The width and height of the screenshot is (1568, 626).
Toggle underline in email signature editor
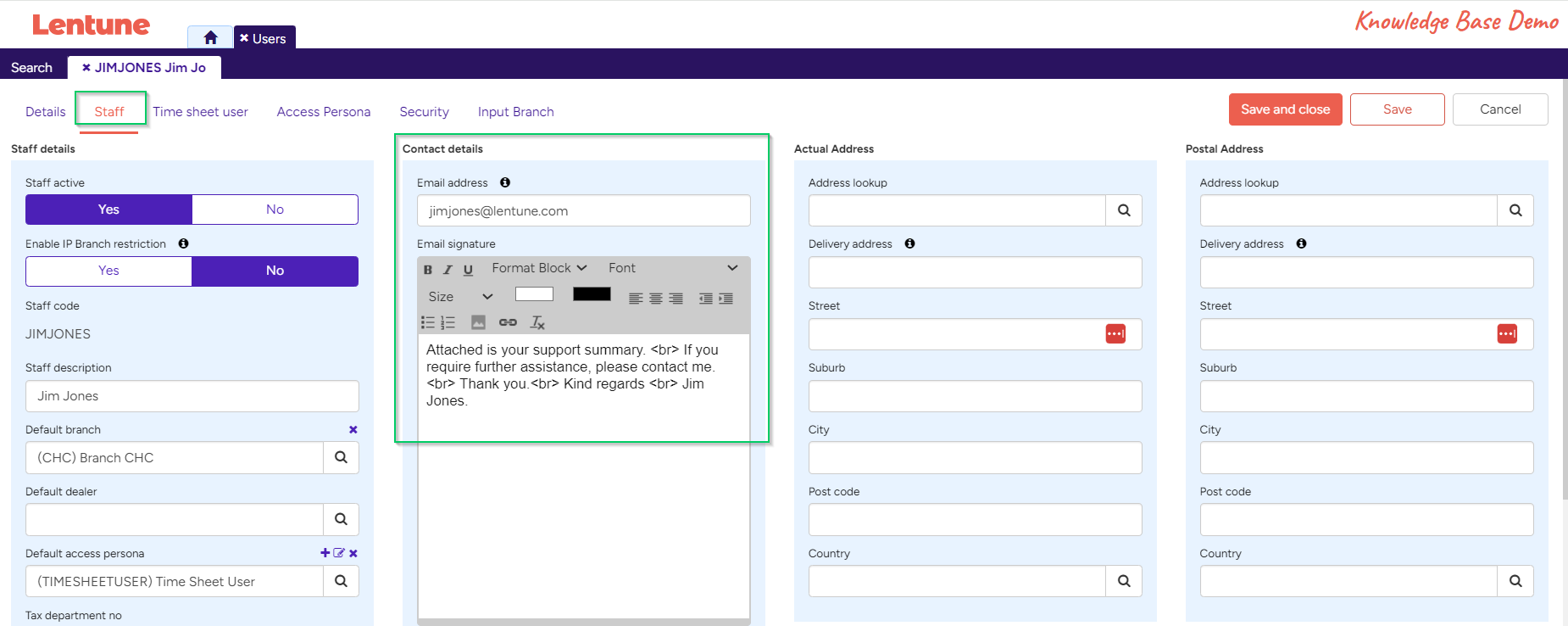pos(468,270)
